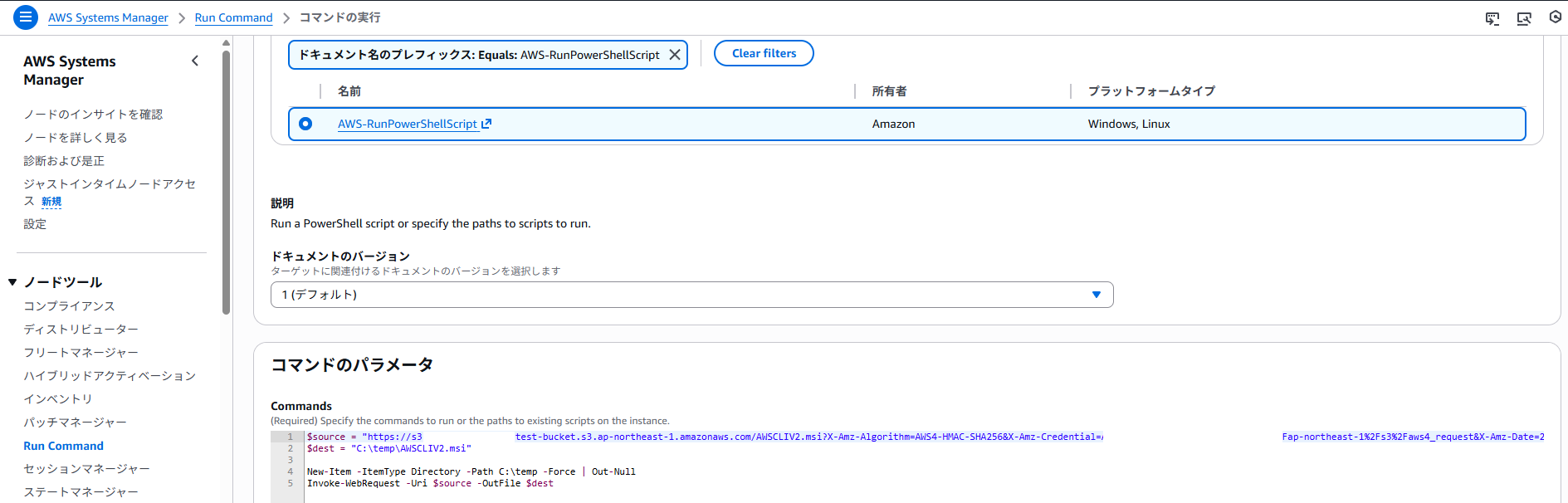Remove the AWS-RunPowerShellScript filter with X
The height and width of the screenshot is (503, 1568).
point(675,55)
